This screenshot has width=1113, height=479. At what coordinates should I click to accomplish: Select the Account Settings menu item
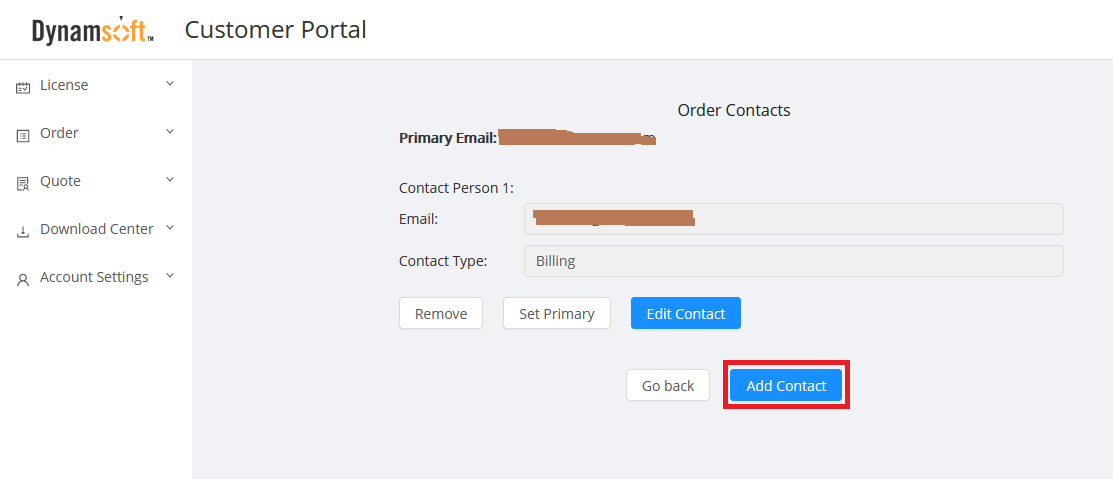[x=94, y=278]
